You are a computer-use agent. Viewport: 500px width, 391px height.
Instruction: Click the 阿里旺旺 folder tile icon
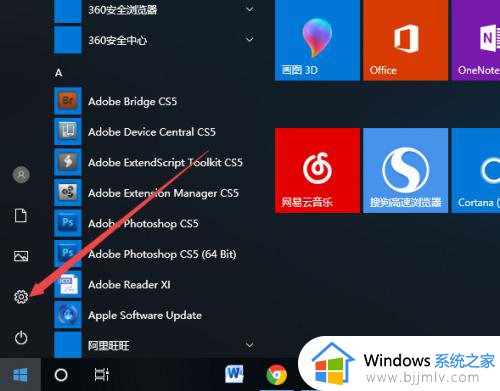point(68,345)
